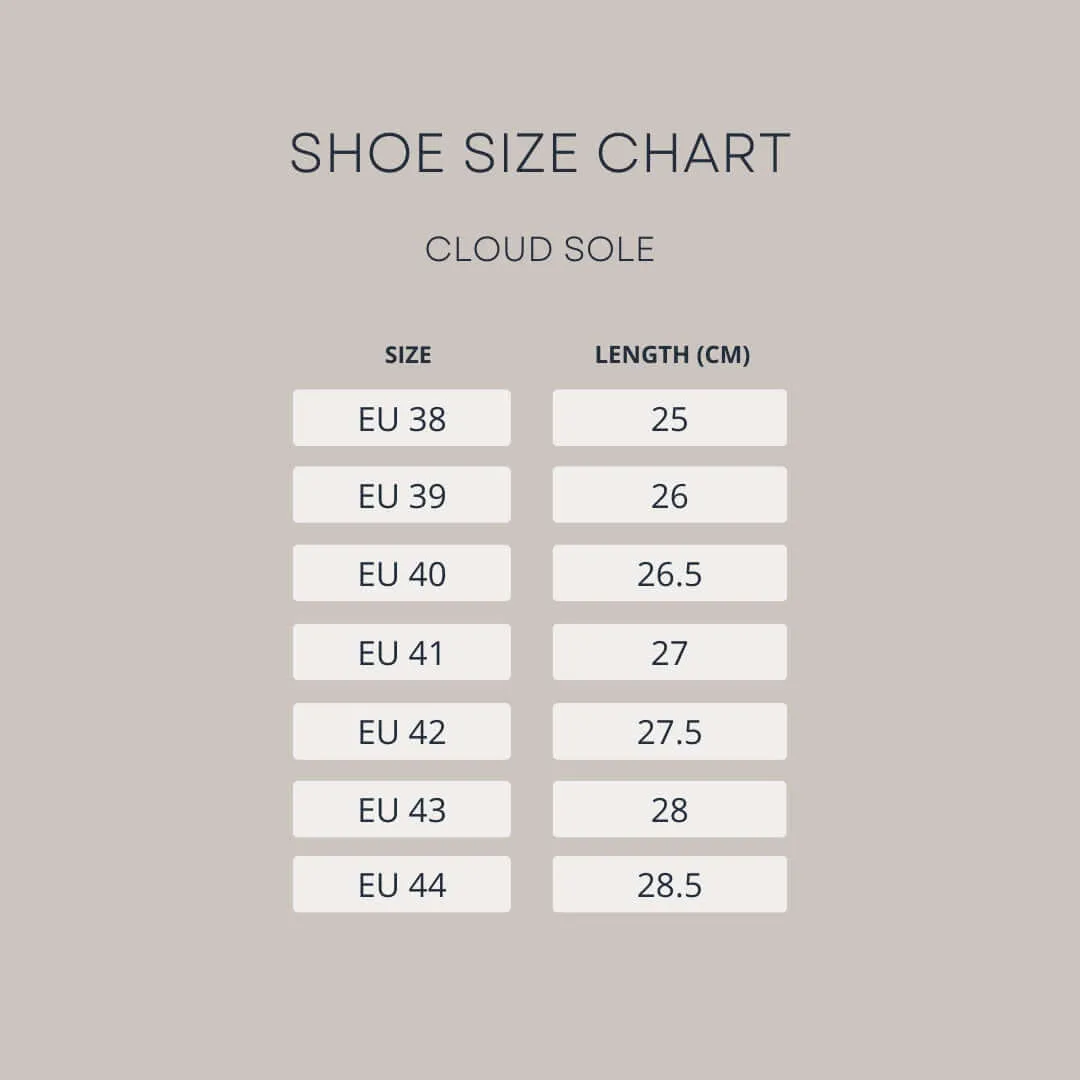Select the EU 38 size cell
Viewport: 1080px width, 1080px height.
[x=402, y=418]
